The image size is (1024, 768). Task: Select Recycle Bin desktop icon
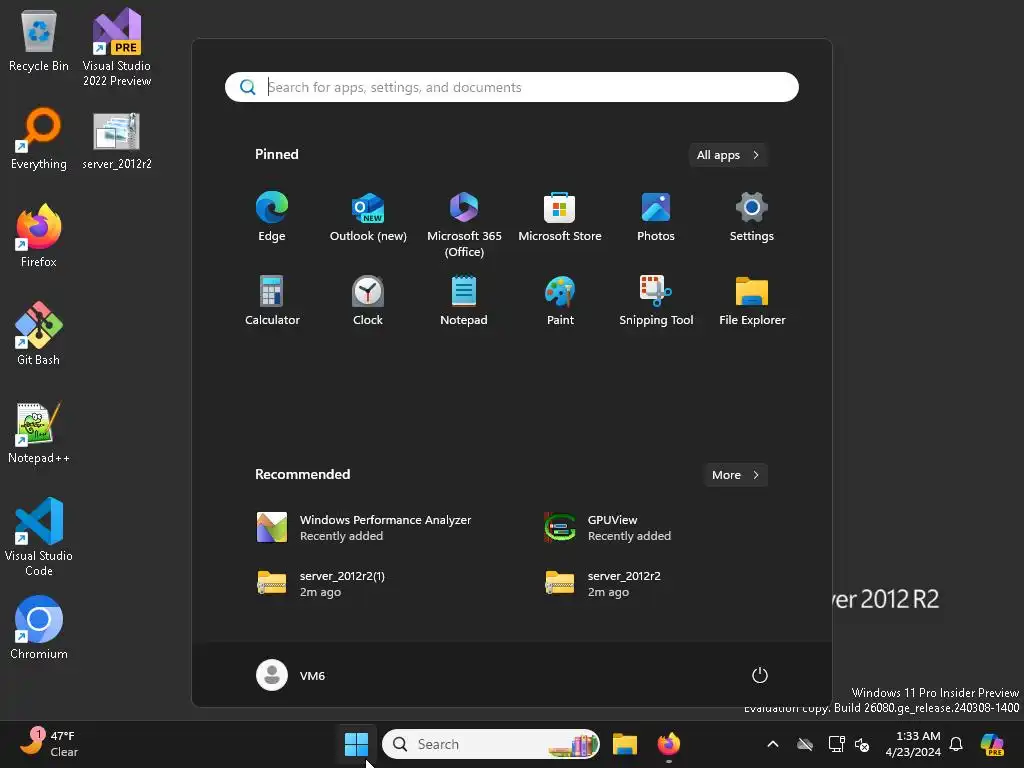(x=39, y=40)
